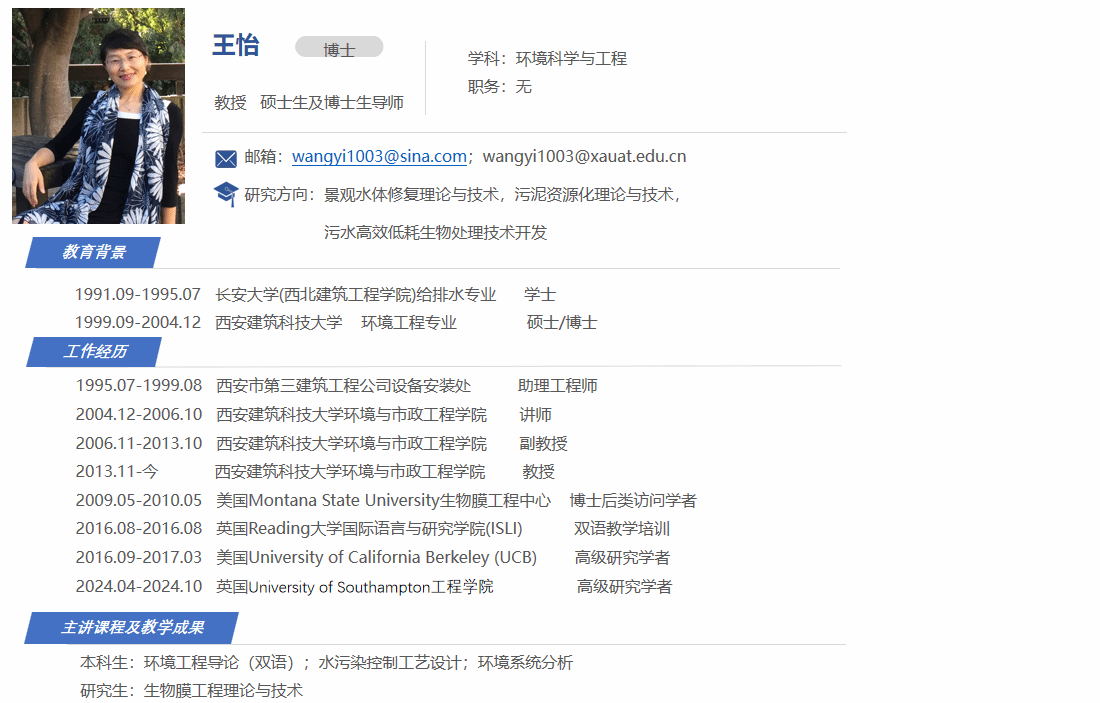The width and height of the screenshot is (1100, 703).
Task: Open the wangyi1003@sina.com email link
Action: pyautogui.click(x=379, y=156)
